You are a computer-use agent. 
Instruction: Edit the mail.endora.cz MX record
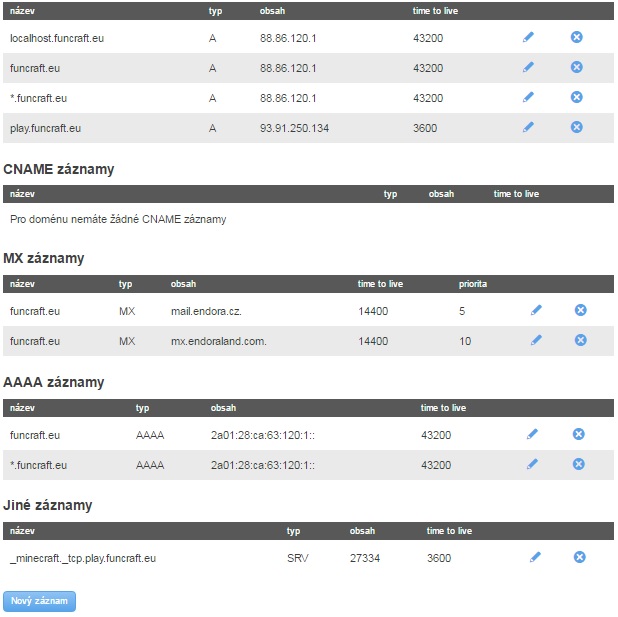tap(536, 310)
